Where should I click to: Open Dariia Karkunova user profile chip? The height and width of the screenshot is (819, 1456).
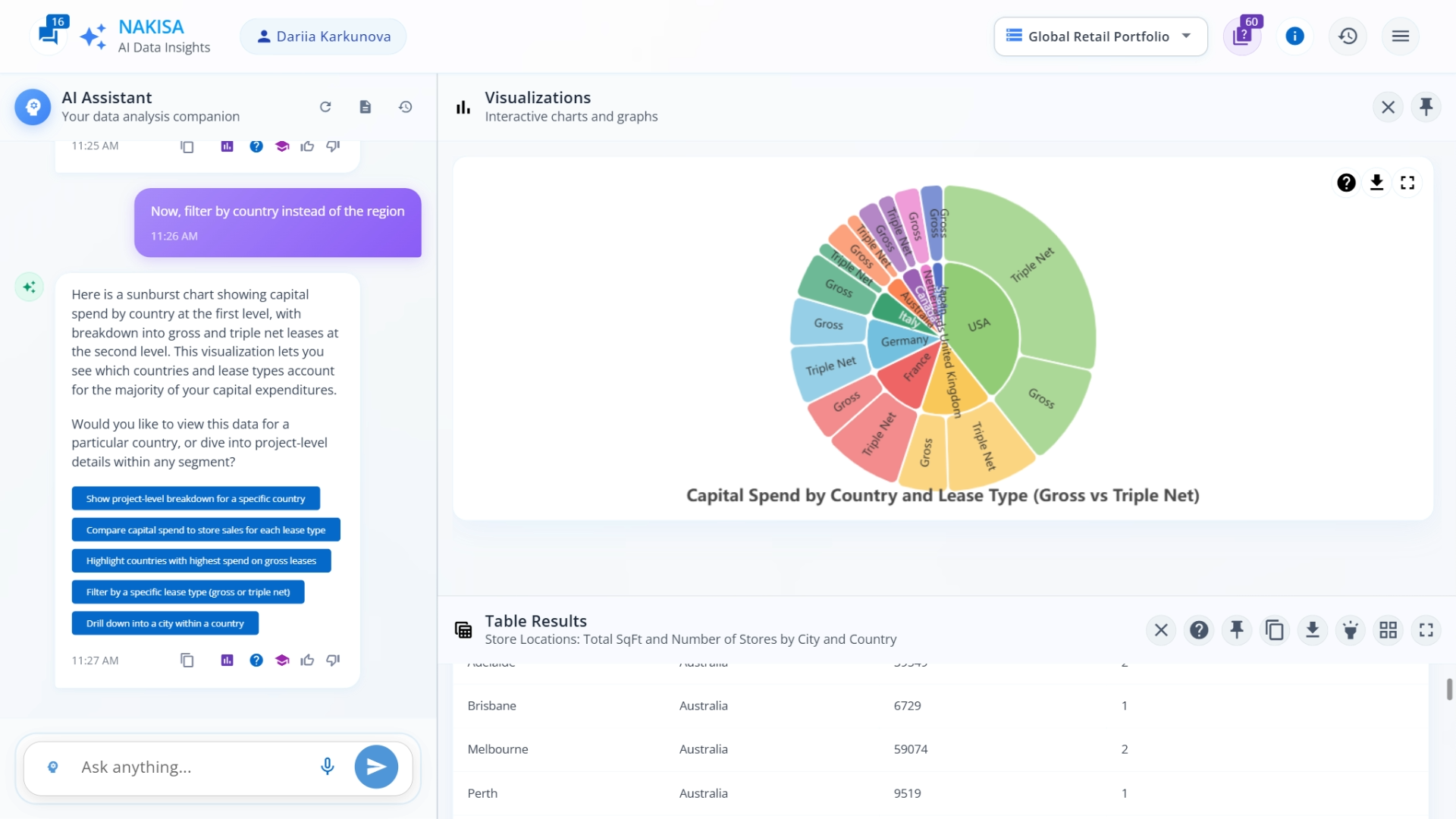323,36
